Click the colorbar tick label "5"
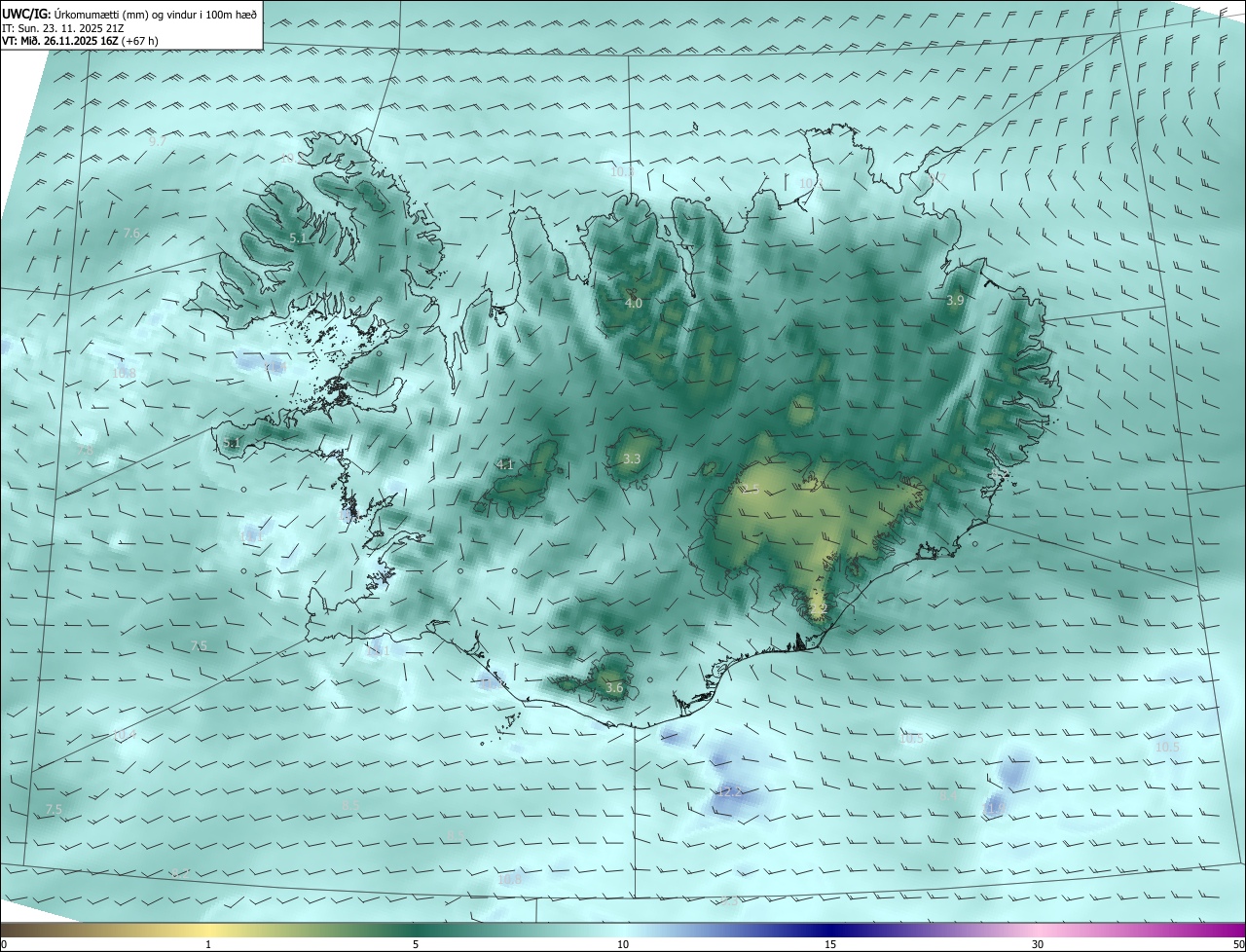The image size is (1246, 952). [416, 944]
